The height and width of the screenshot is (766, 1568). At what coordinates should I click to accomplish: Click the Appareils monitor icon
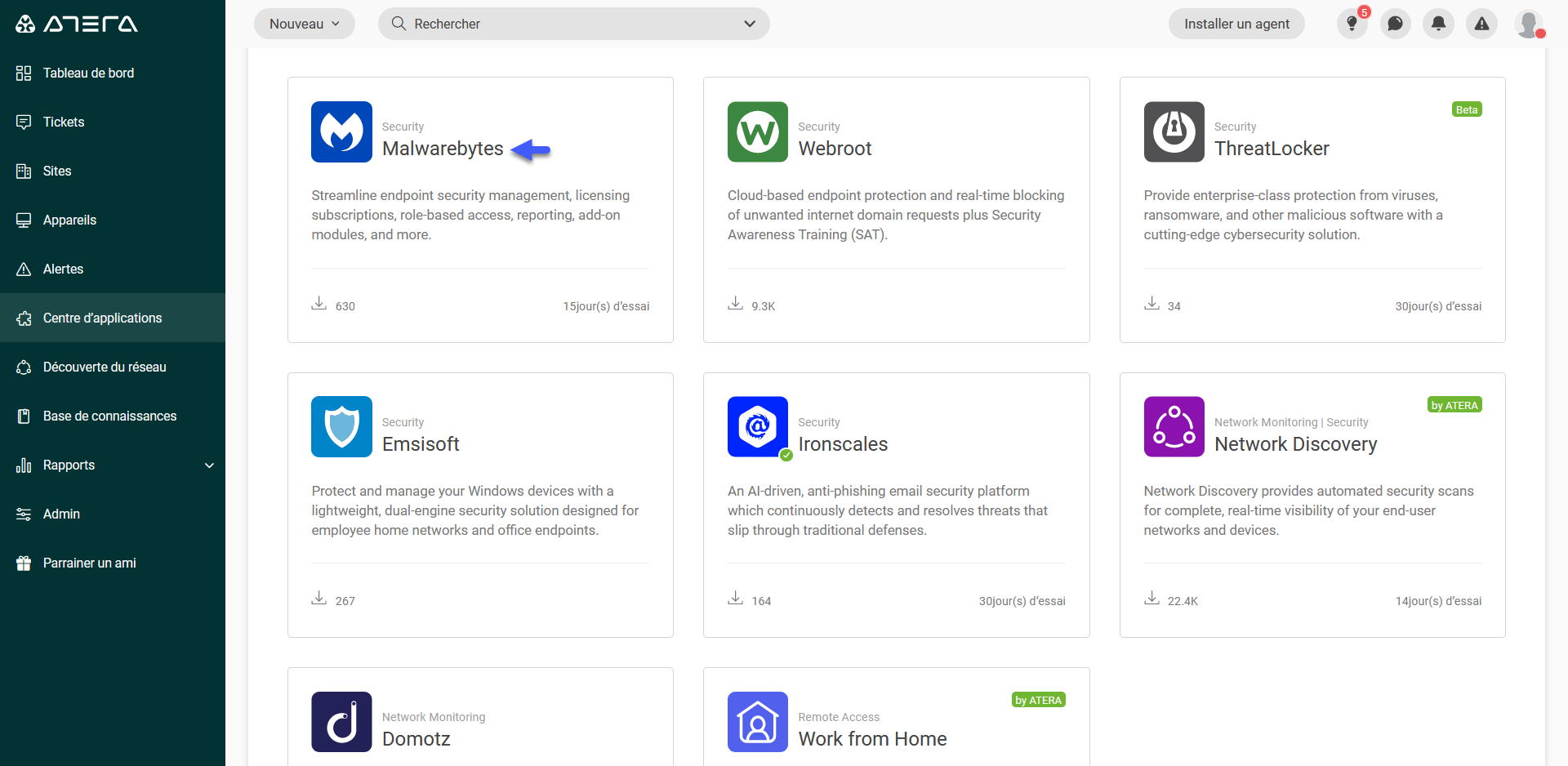(x=24, y=220)
